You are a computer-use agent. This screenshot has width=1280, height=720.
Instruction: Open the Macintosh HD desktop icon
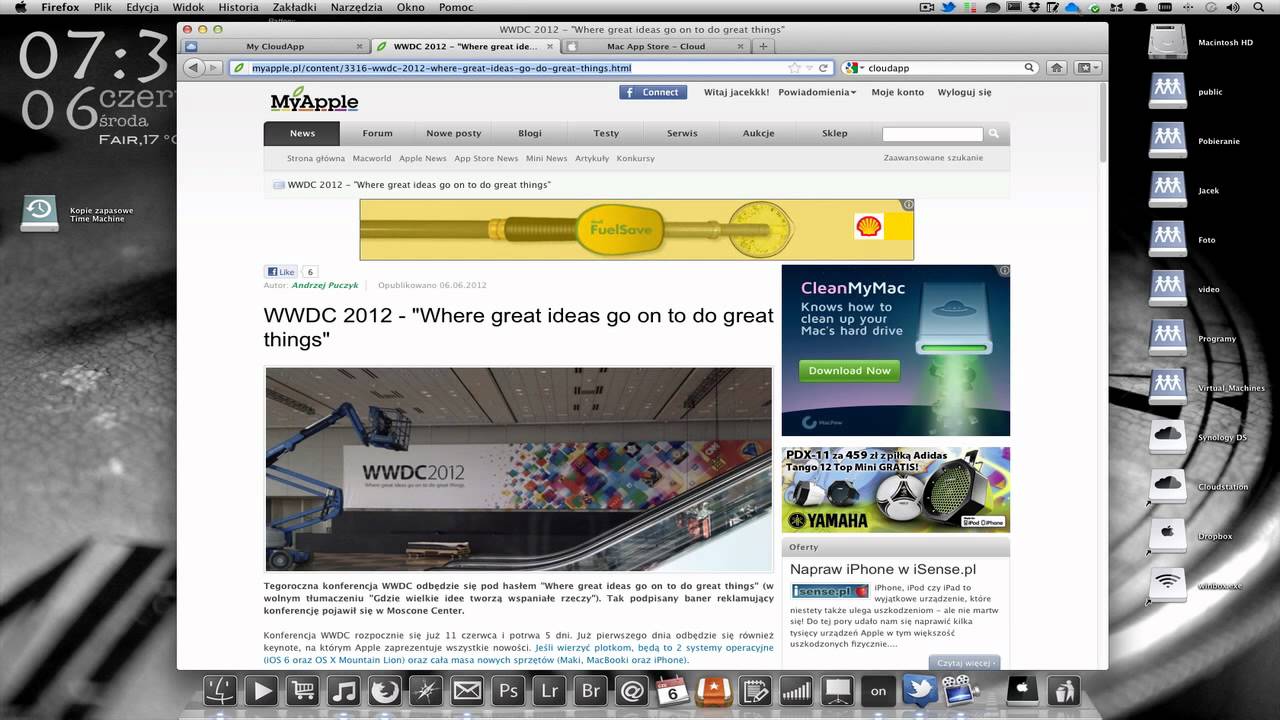tap(1167, 41)
